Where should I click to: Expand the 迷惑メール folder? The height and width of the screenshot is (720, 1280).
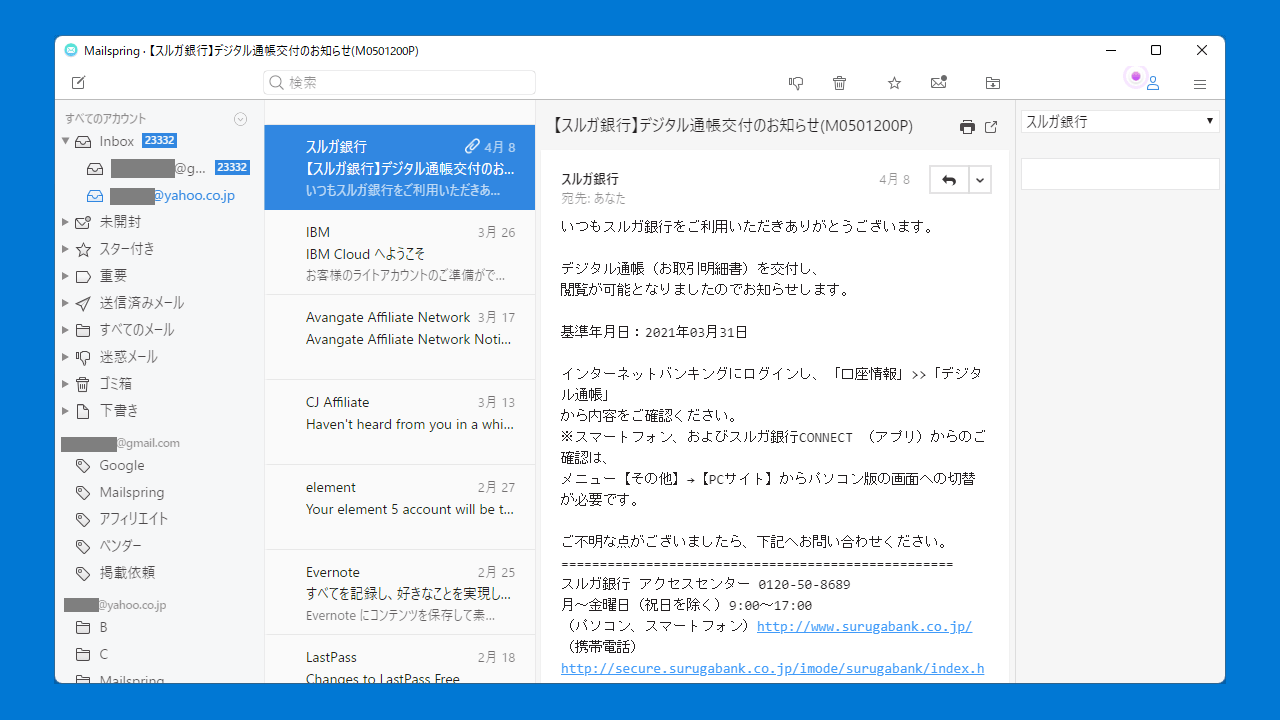tap(66, 357)
